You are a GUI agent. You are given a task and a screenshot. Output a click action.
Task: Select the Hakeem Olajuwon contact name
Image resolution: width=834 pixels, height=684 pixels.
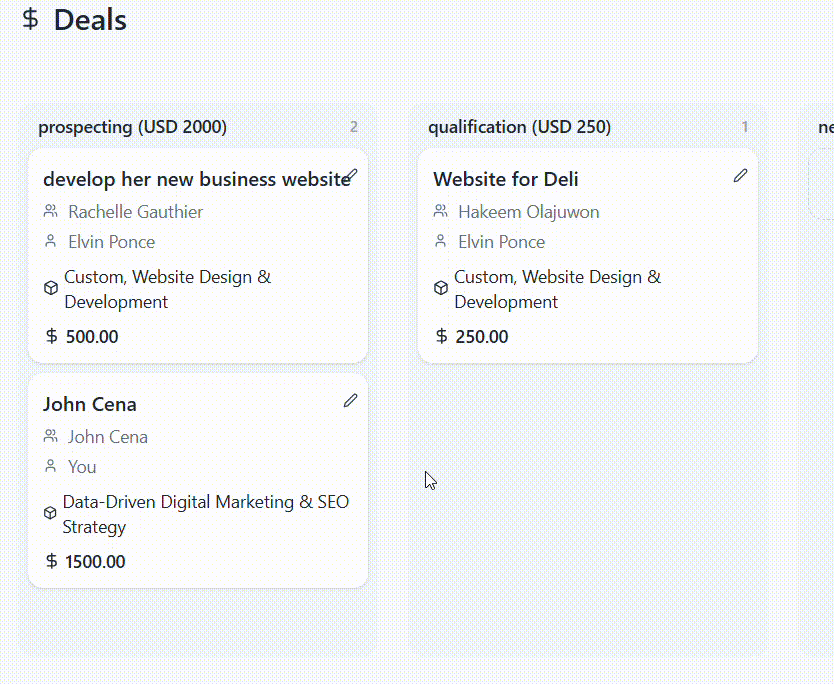(x=528, y=211)
